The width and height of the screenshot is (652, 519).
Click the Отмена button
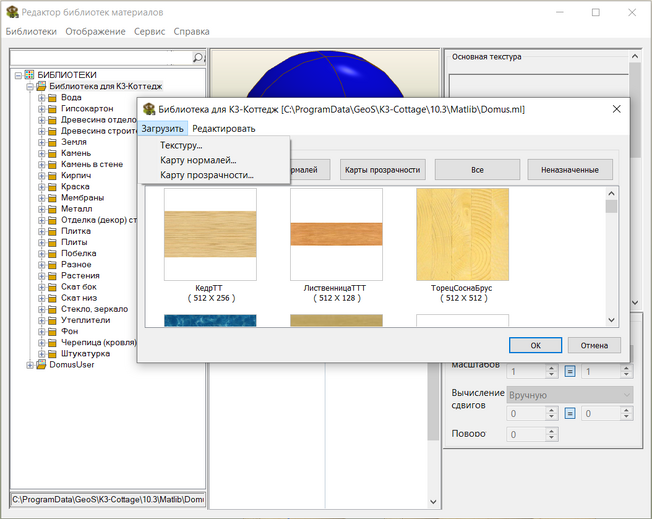click(594, 345)
